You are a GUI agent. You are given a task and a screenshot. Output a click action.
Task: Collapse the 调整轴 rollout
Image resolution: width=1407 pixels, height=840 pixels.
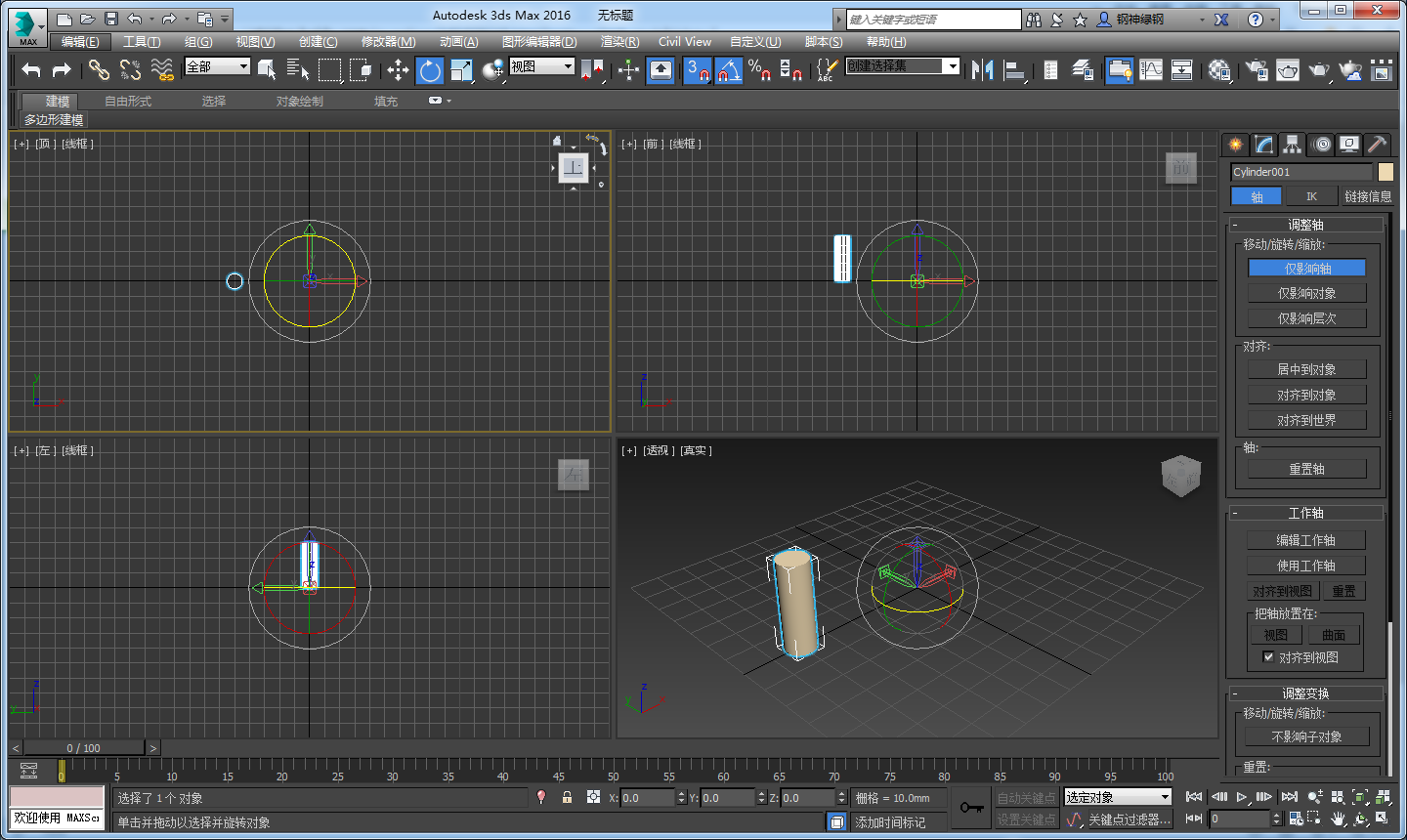1305,225
